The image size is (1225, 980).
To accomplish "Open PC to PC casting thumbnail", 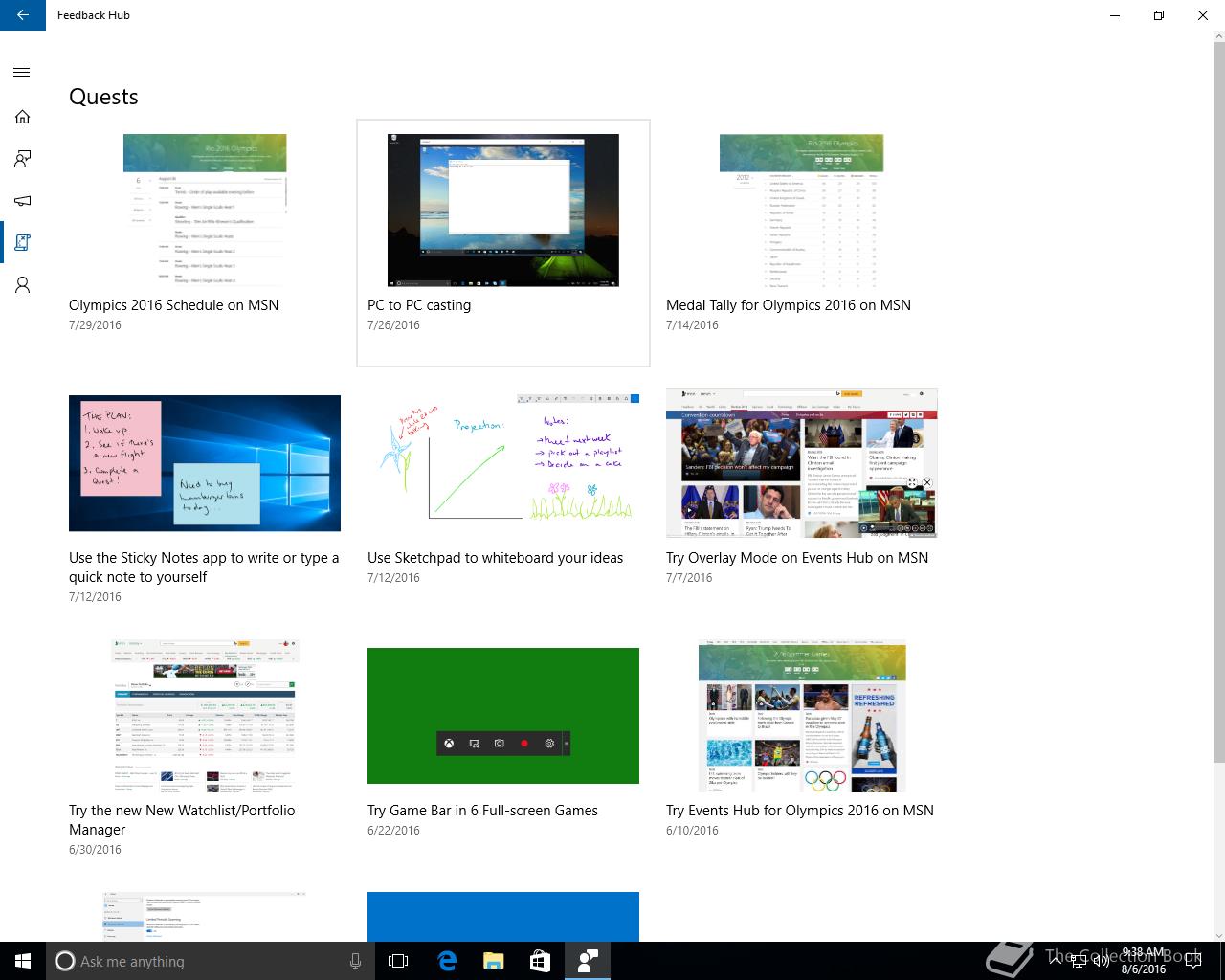I will [x=503, y=210].
